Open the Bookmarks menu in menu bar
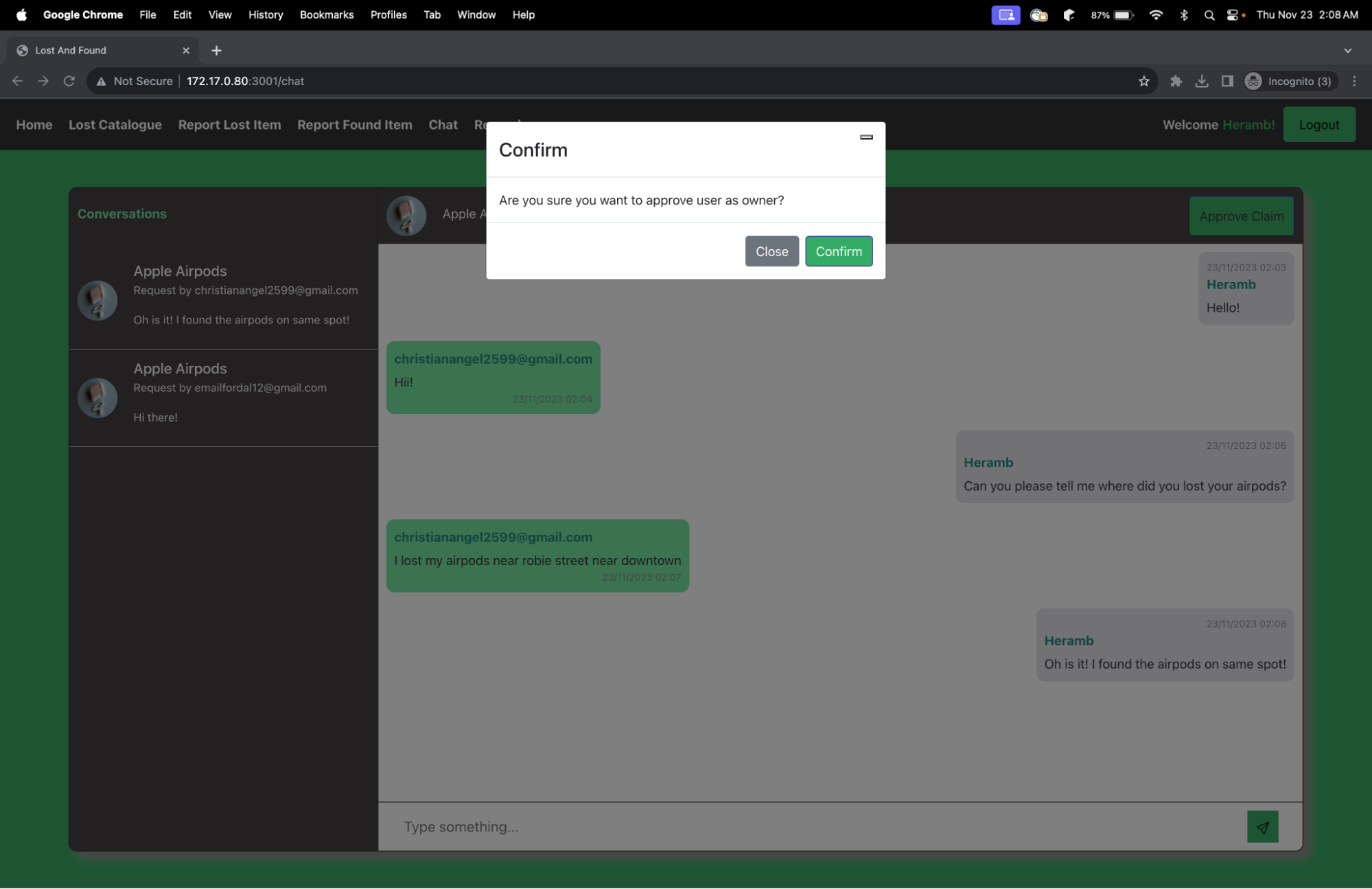 [326, 14]
